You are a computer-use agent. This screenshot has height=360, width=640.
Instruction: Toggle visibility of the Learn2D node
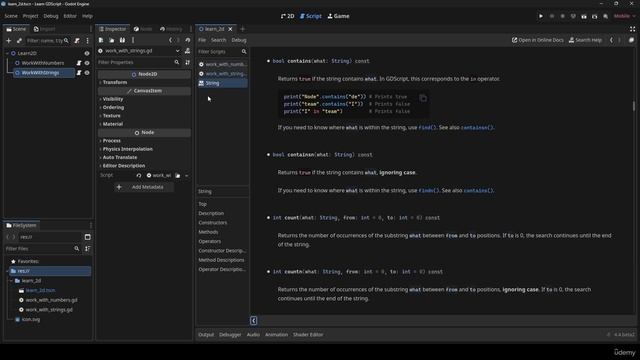87,53
